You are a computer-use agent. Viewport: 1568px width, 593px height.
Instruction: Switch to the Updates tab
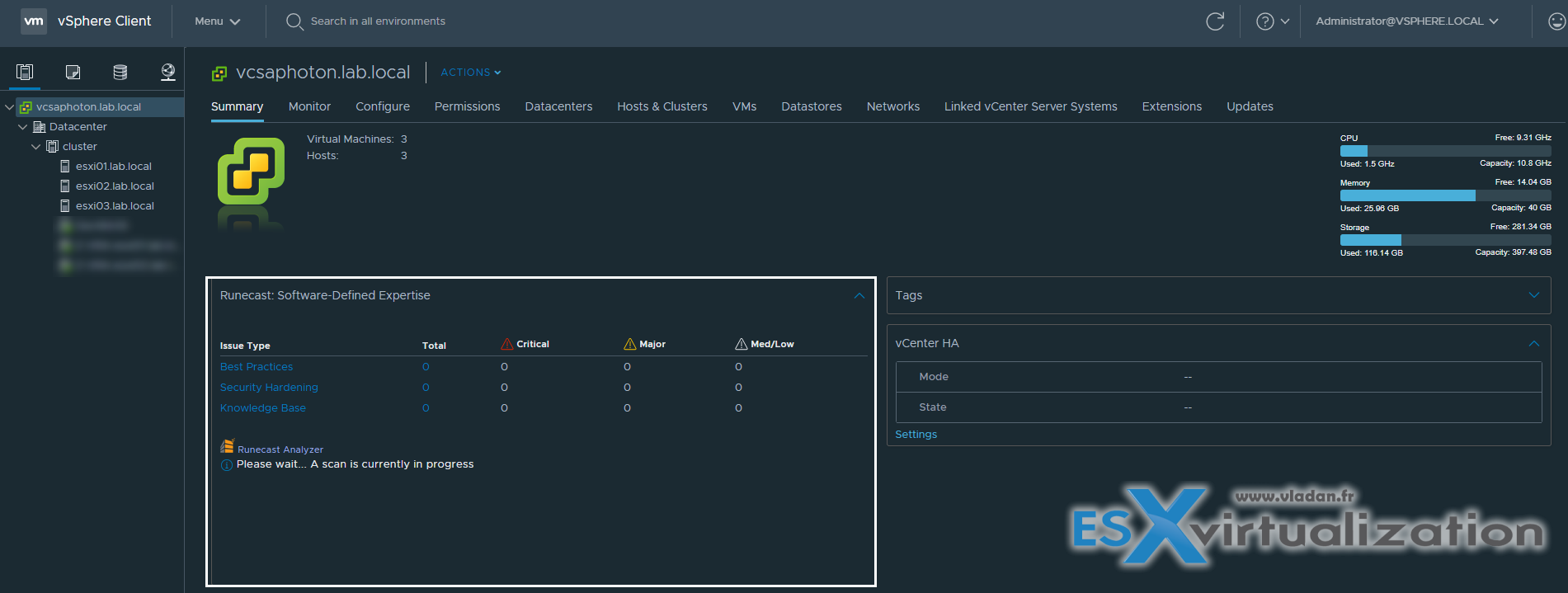coord(1250,106)
